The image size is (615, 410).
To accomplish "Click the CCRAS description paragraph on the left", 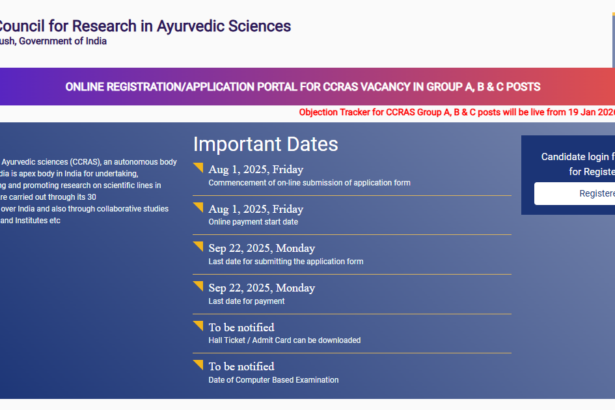I will [88, 191].
